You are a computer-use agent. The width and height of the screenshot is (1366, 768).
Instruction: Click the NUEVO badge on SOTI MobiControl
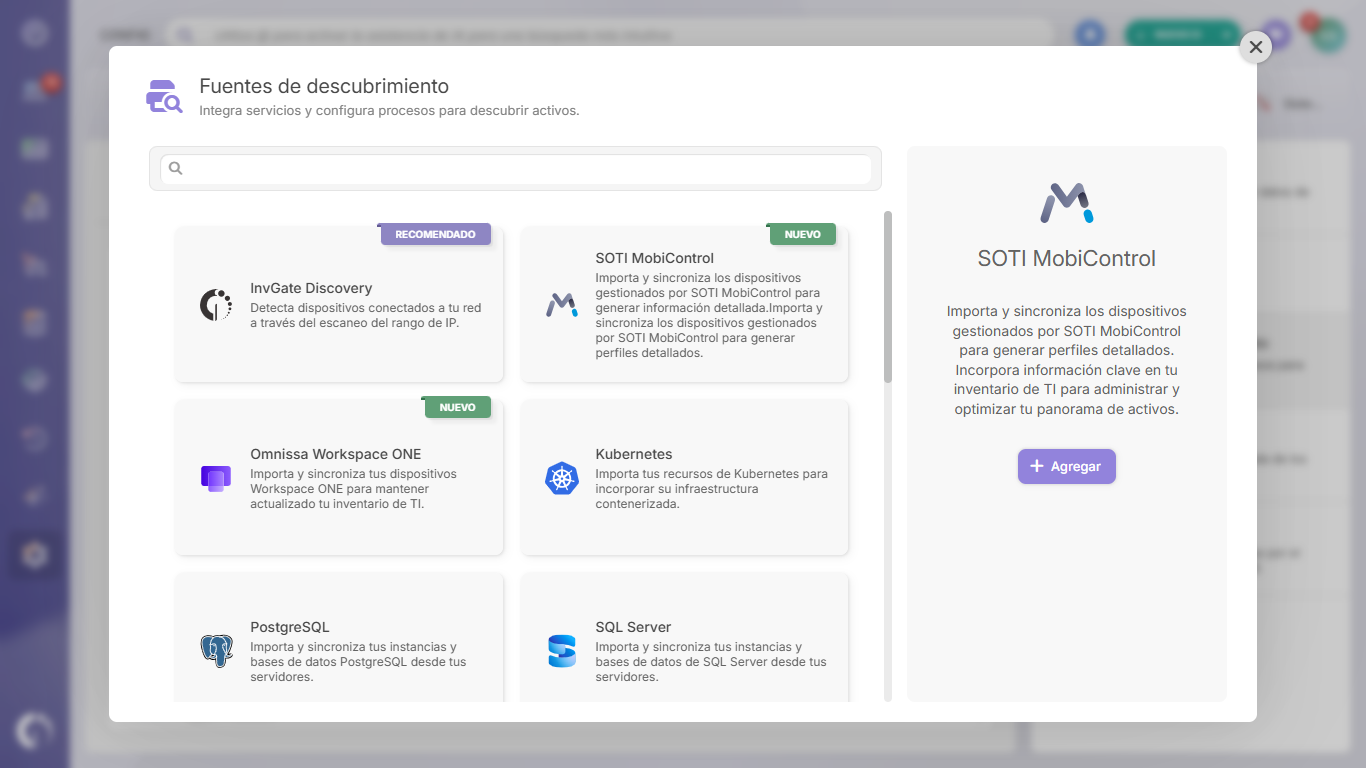coord(802,234)
